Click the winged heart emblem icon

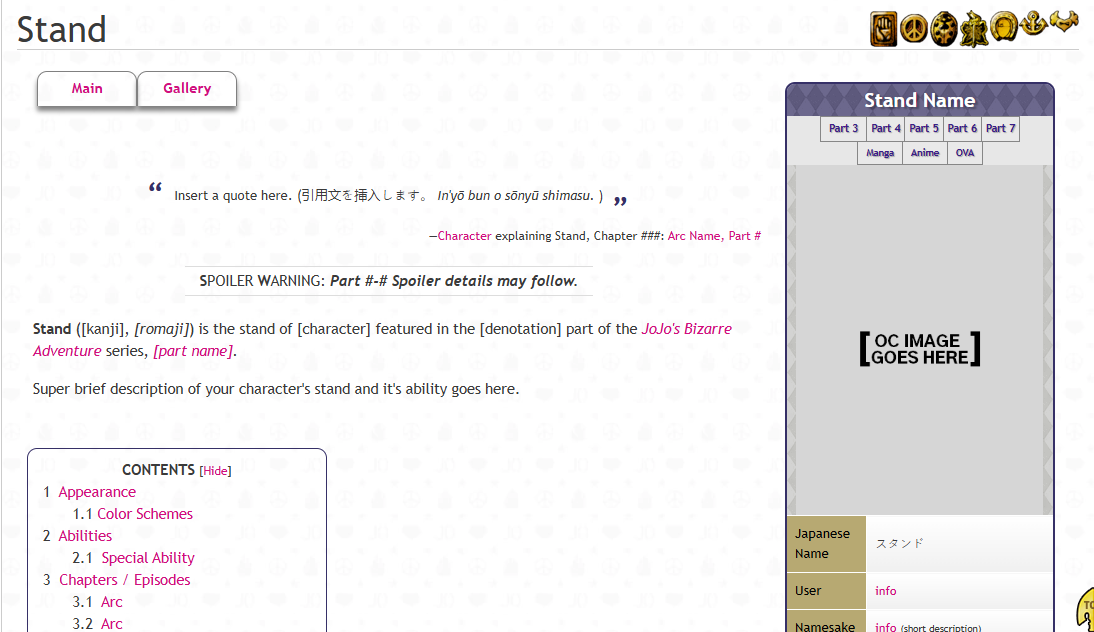tap(1064, 21)
